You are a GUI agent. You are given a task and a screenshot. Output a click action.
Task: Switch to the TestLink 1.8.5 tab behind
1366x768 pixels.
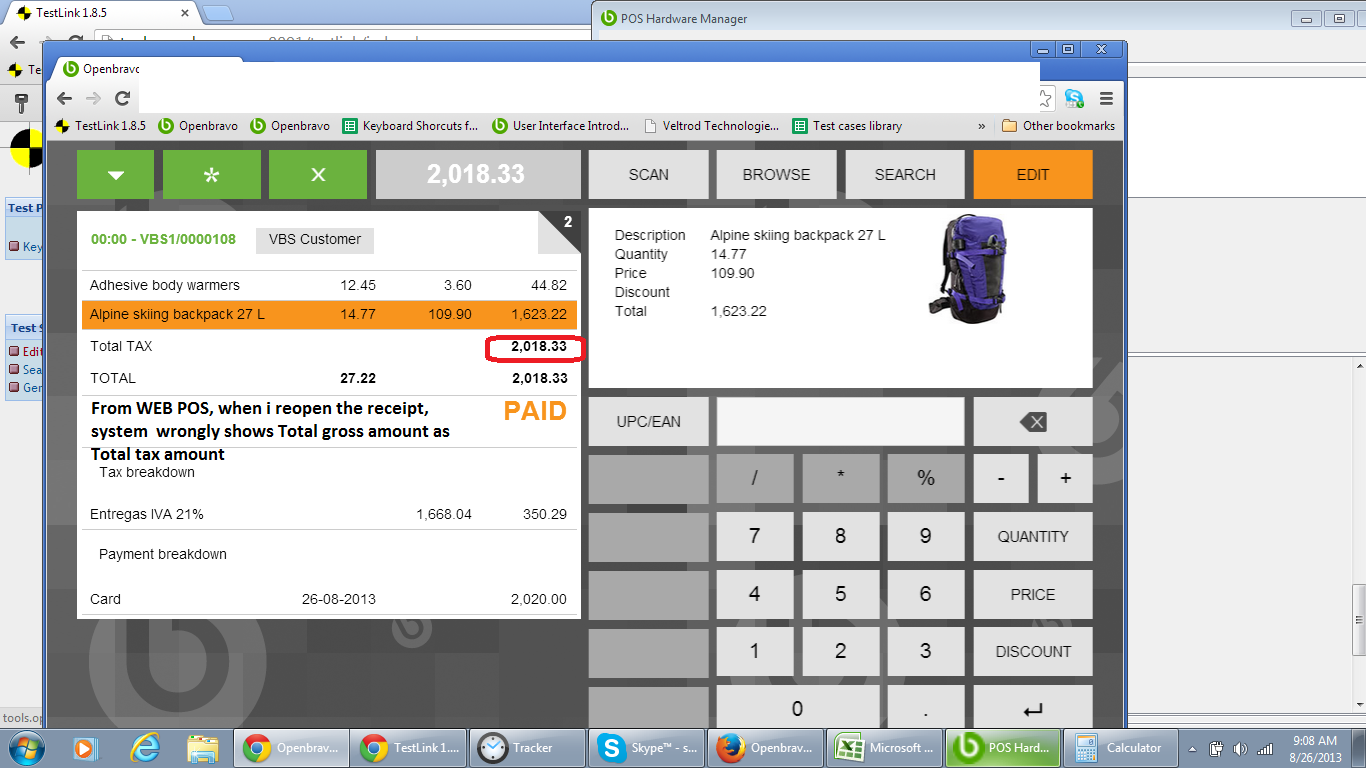[105, 13]
